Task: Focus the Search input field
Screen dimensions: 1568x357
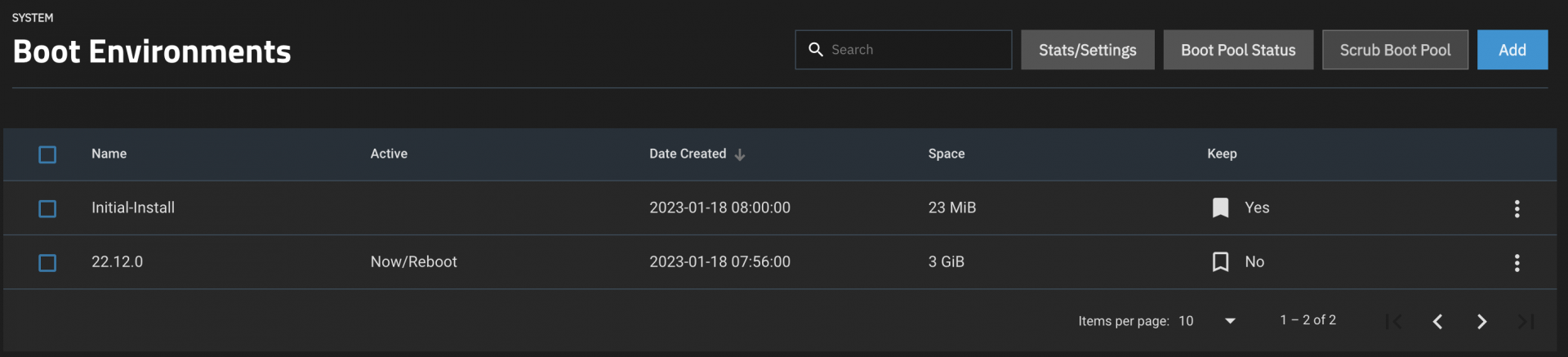Action: coord(903,50)
